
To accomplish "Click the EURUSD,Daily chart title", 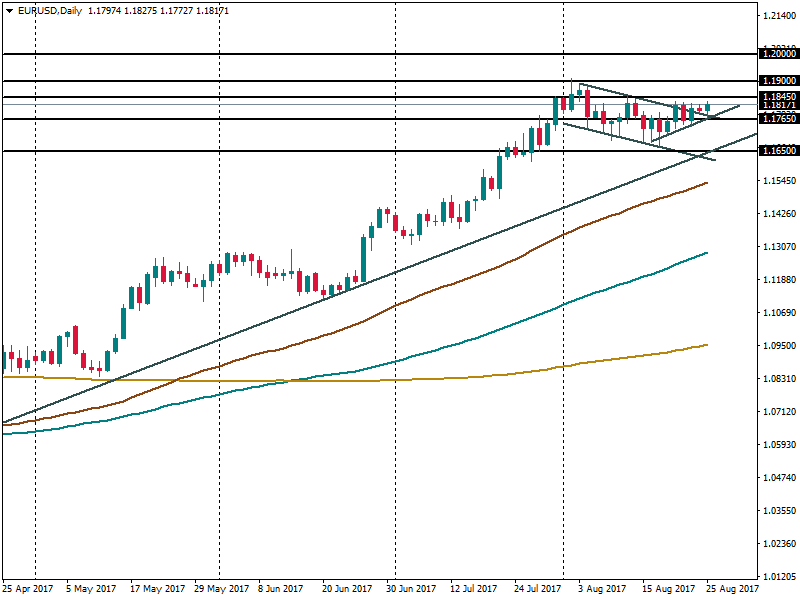I will pyautogui.click(x=51, y=10).
